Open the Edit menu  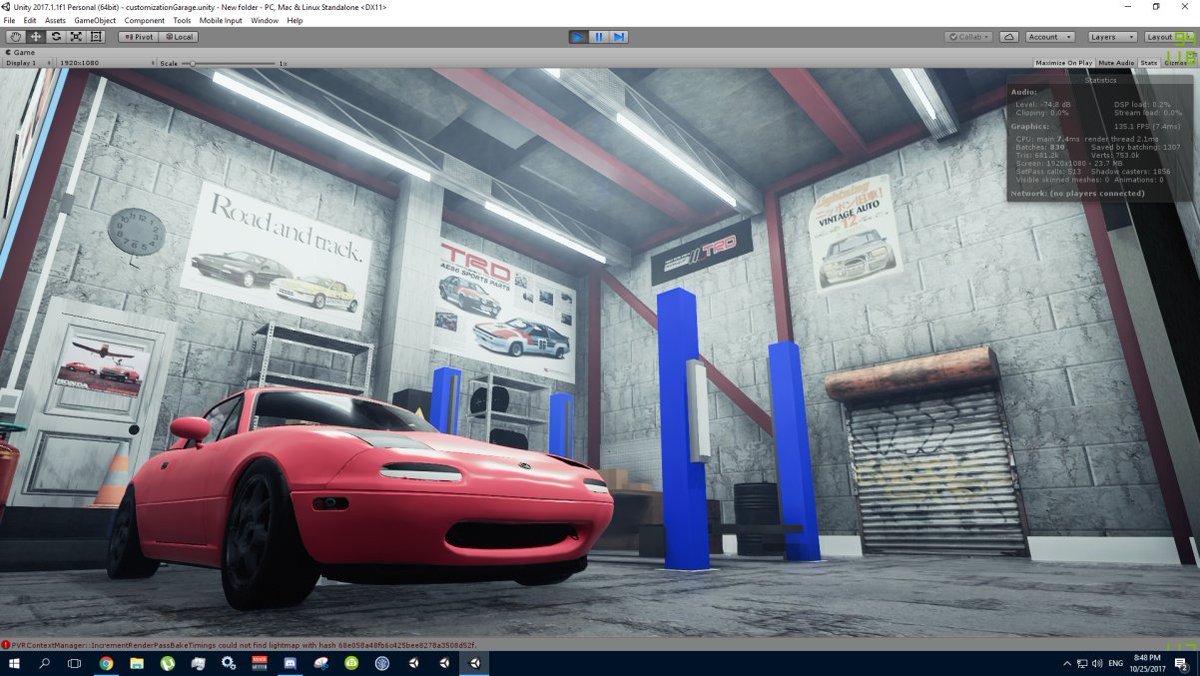point(30,20)
